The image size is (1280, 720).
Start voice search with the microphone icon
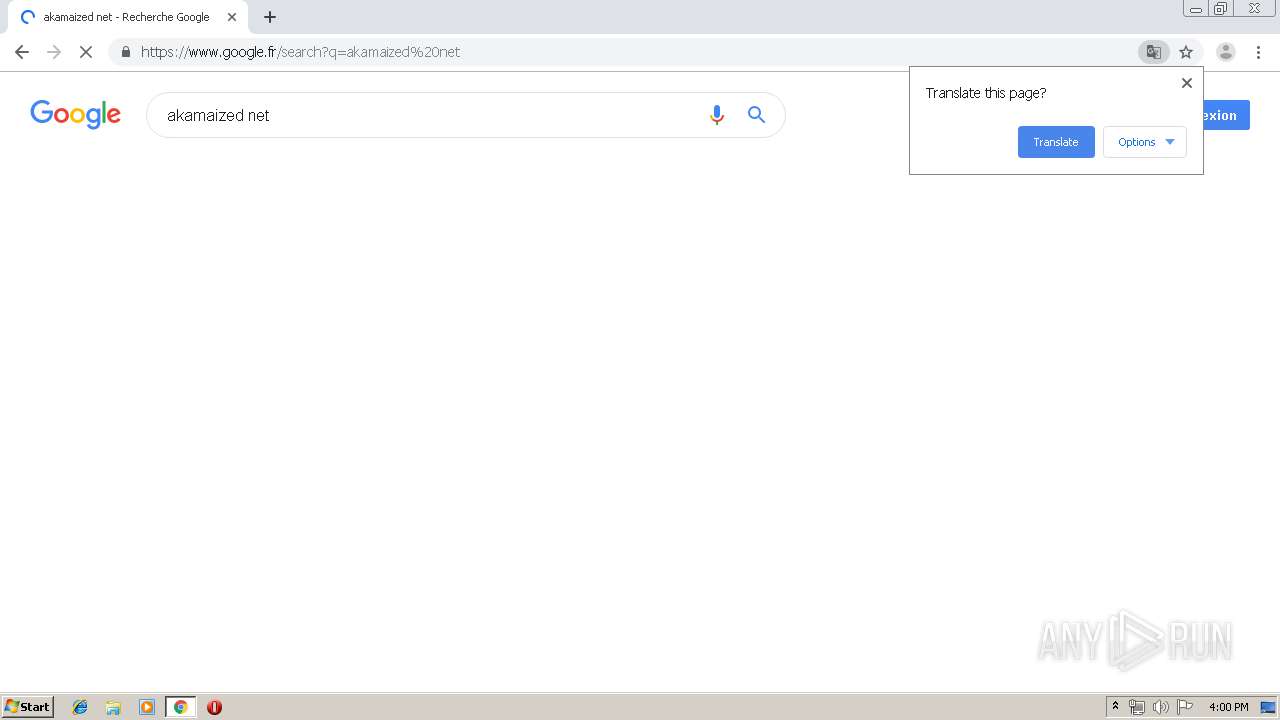coord(716,115)
